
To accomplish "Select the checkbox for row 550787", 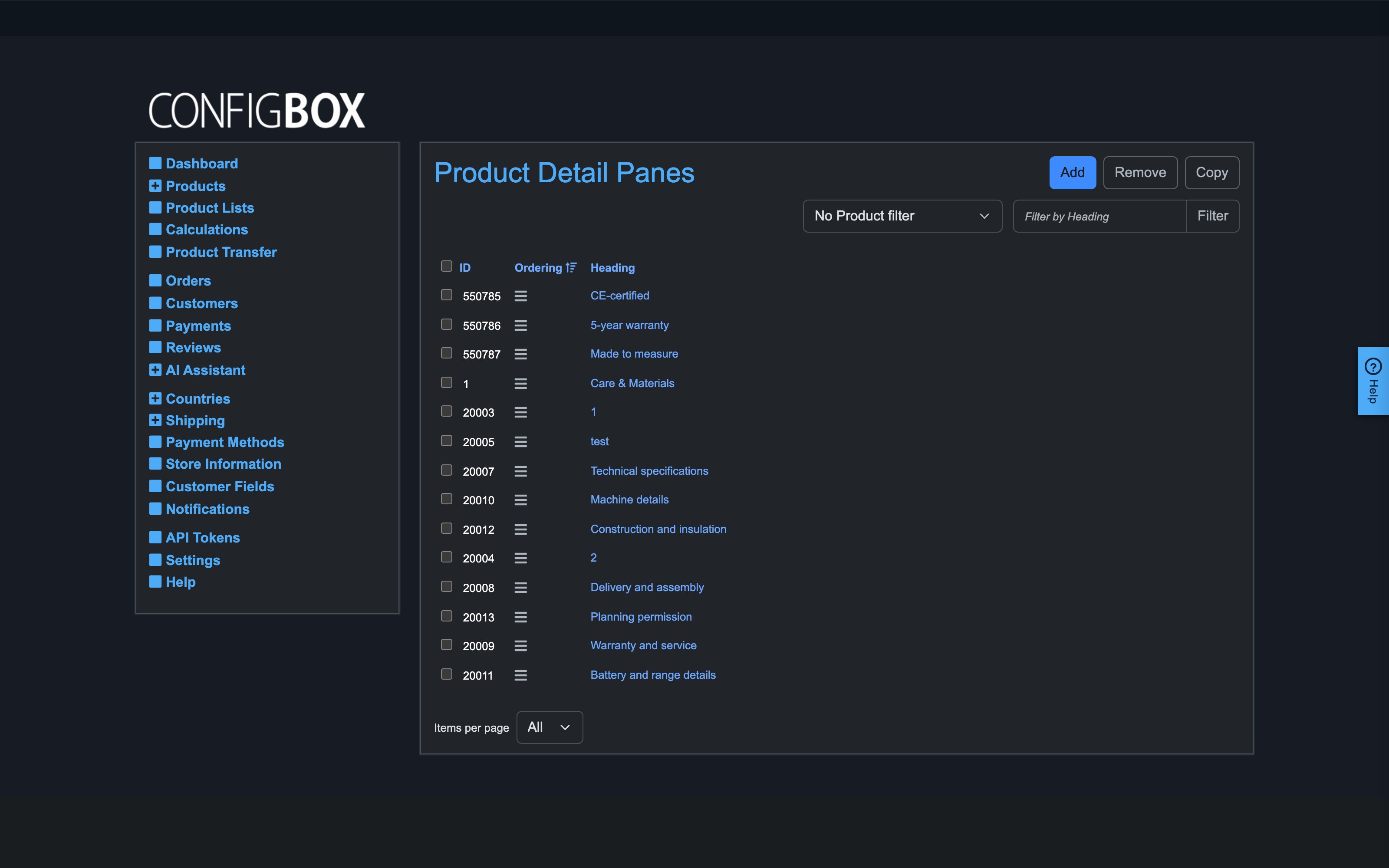I will 447,353.
